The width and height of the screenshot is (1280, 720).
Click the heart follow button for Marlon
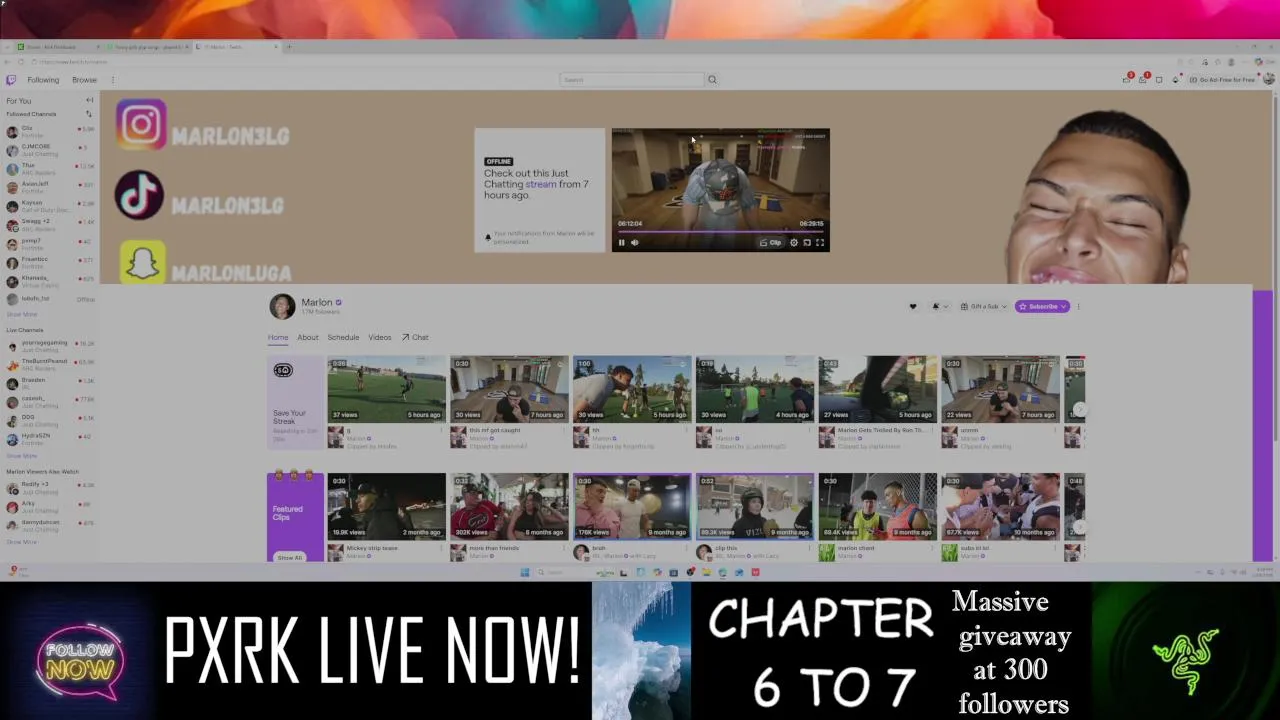912,306
